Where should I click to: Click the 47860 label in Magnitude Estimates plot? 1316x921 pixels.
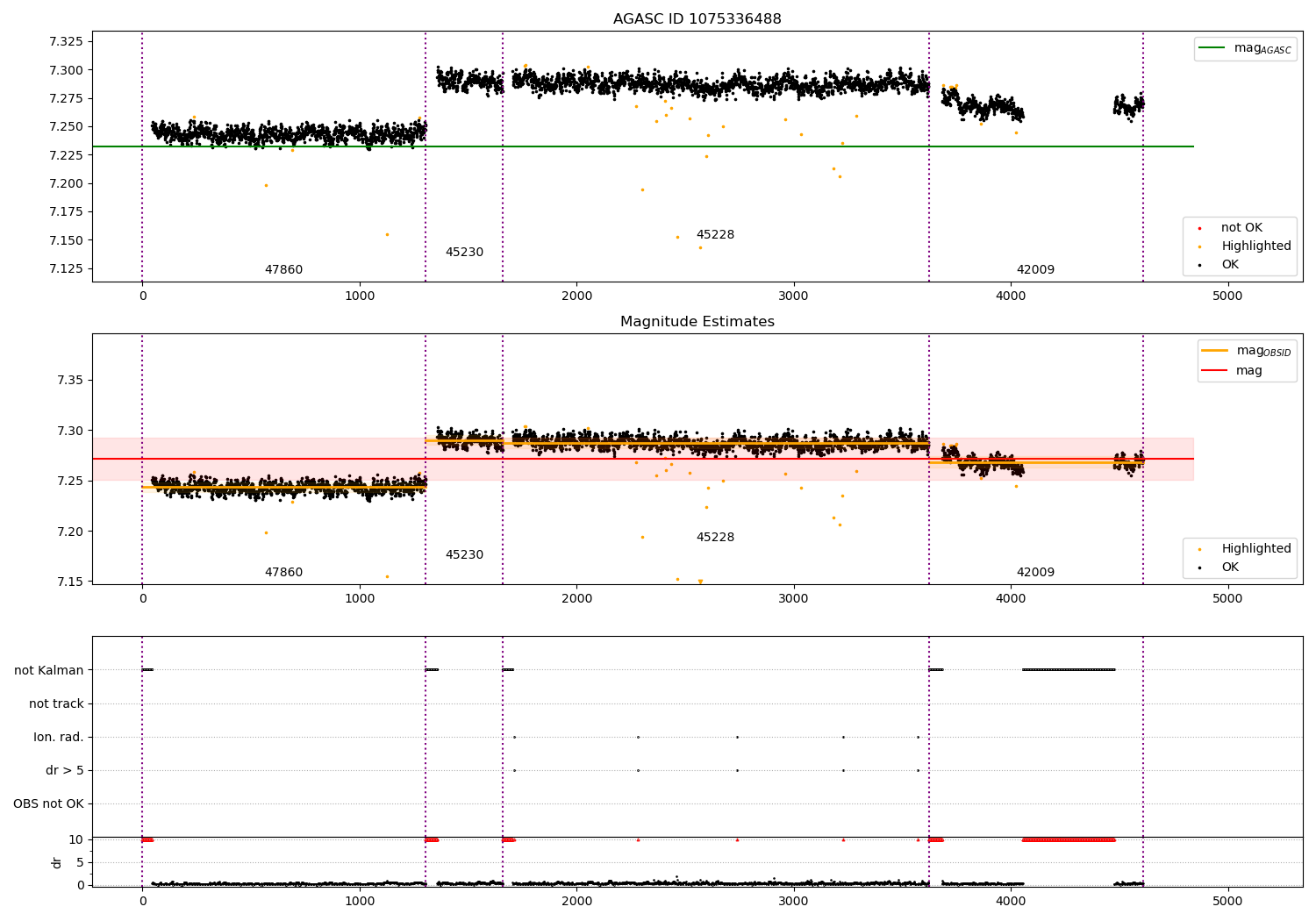point(283,573)
